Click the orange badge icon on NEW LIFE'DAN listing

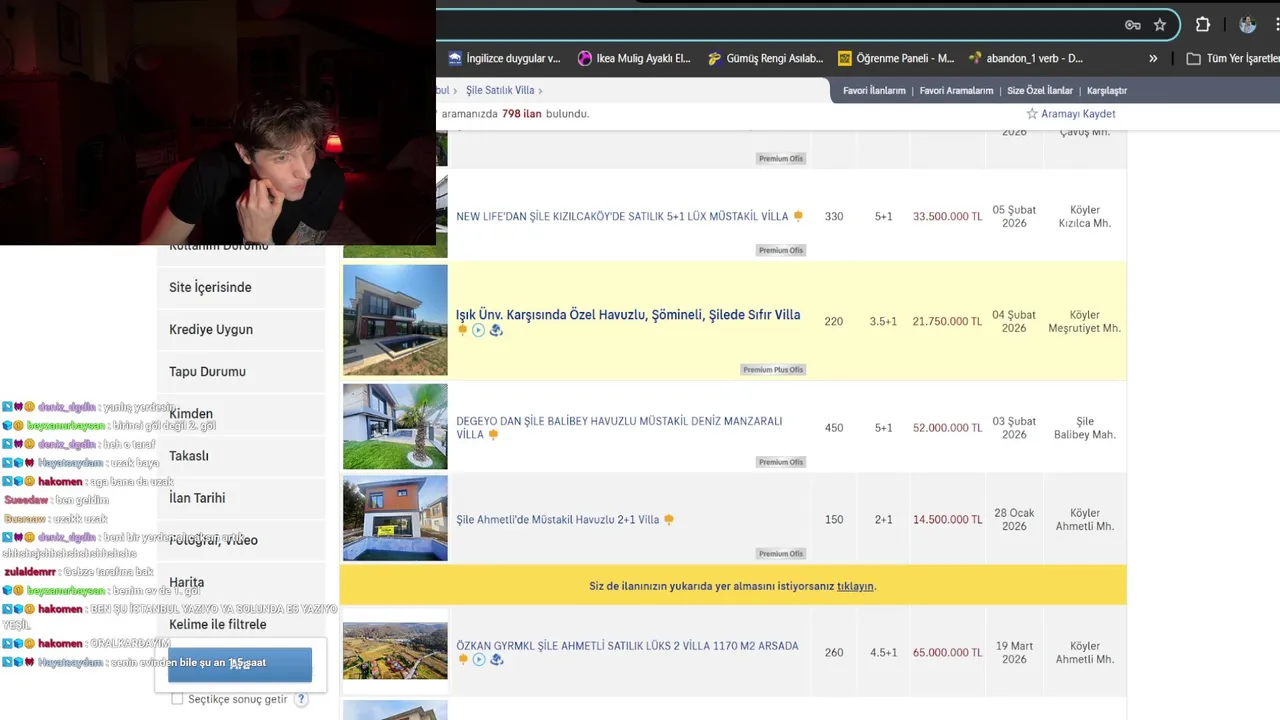(x=798, y=216)
